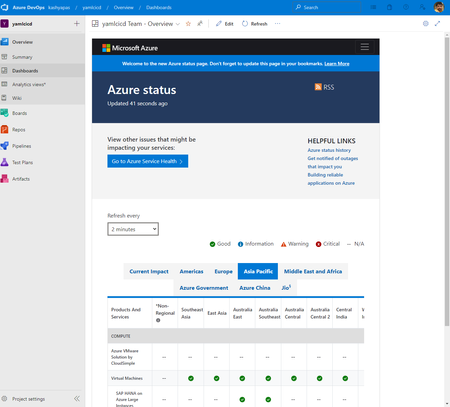The height and width of the screenshot is (407, 450).
Task: Click the team members icon next to star
Action: pos(200,24)
